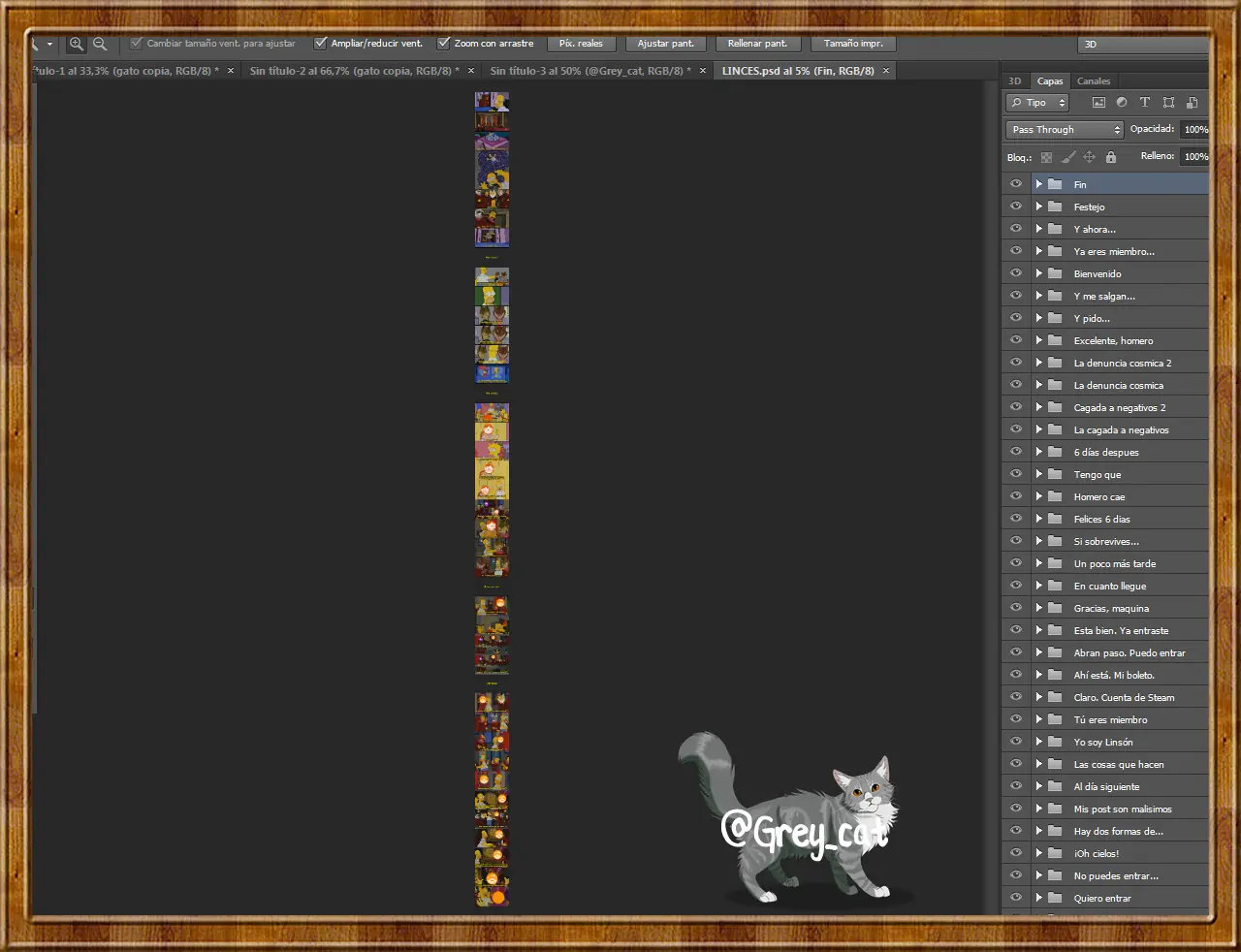1241x952 pixels.
Task: Expand the Y me salgan... group
Action: (x=1039, y=296)
